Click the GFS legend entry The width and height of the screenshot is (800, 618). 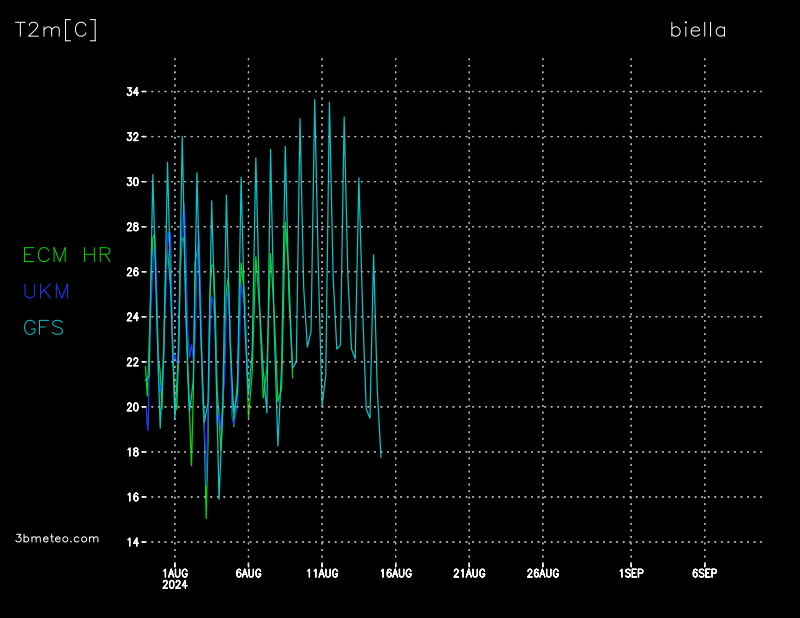click(43, 327)
